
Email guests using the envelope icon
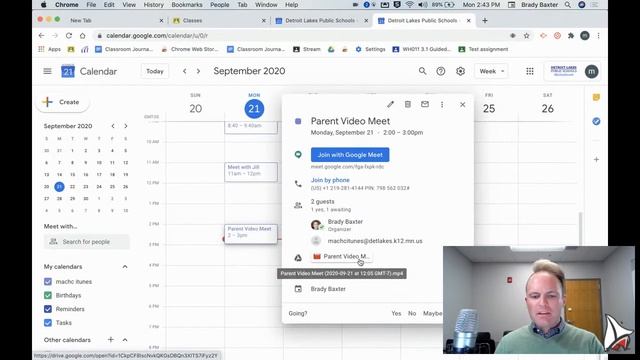pos(425,104)
